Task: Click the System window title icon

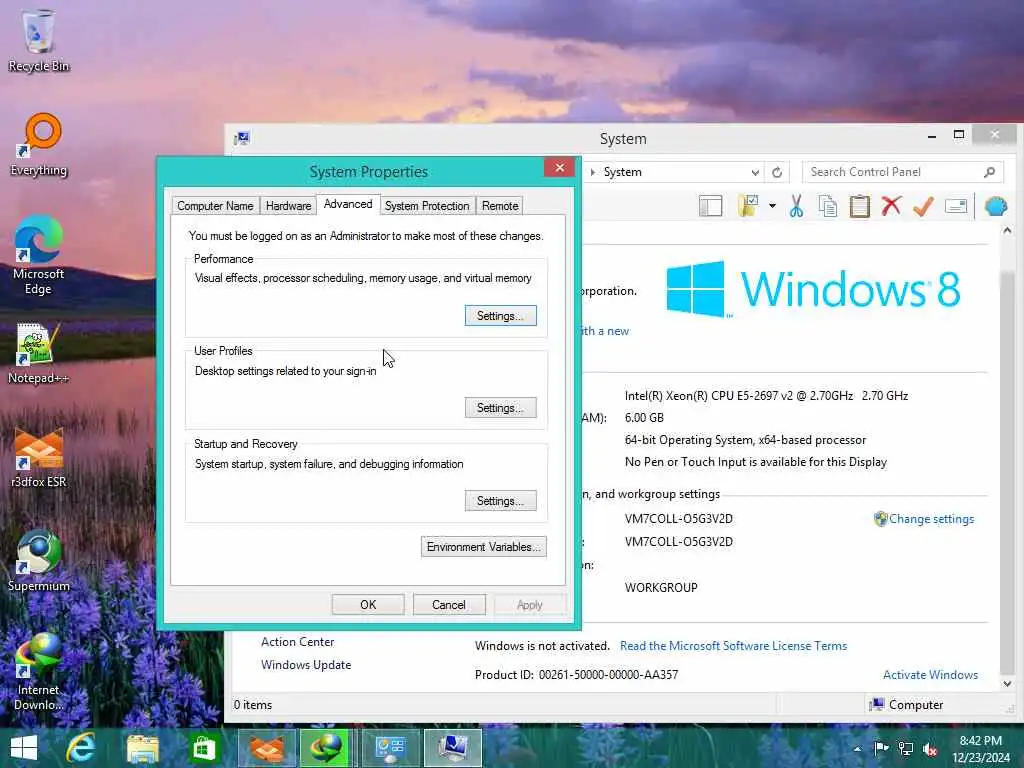Action: pyautogui.click(x=242, y=138)
